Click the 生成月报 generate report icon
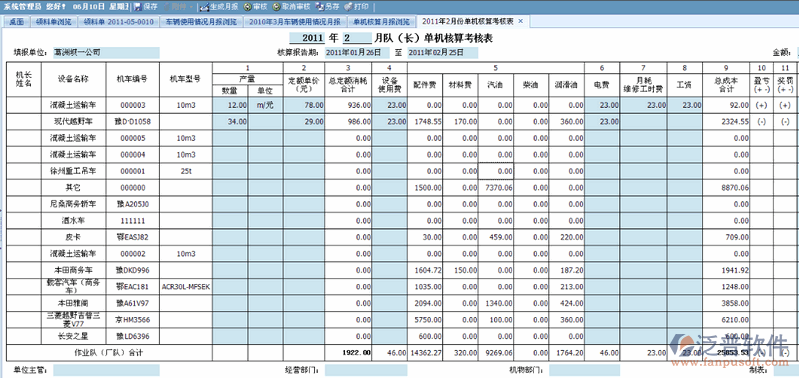This screenshot has height=378, width=799. click(204, 7)
